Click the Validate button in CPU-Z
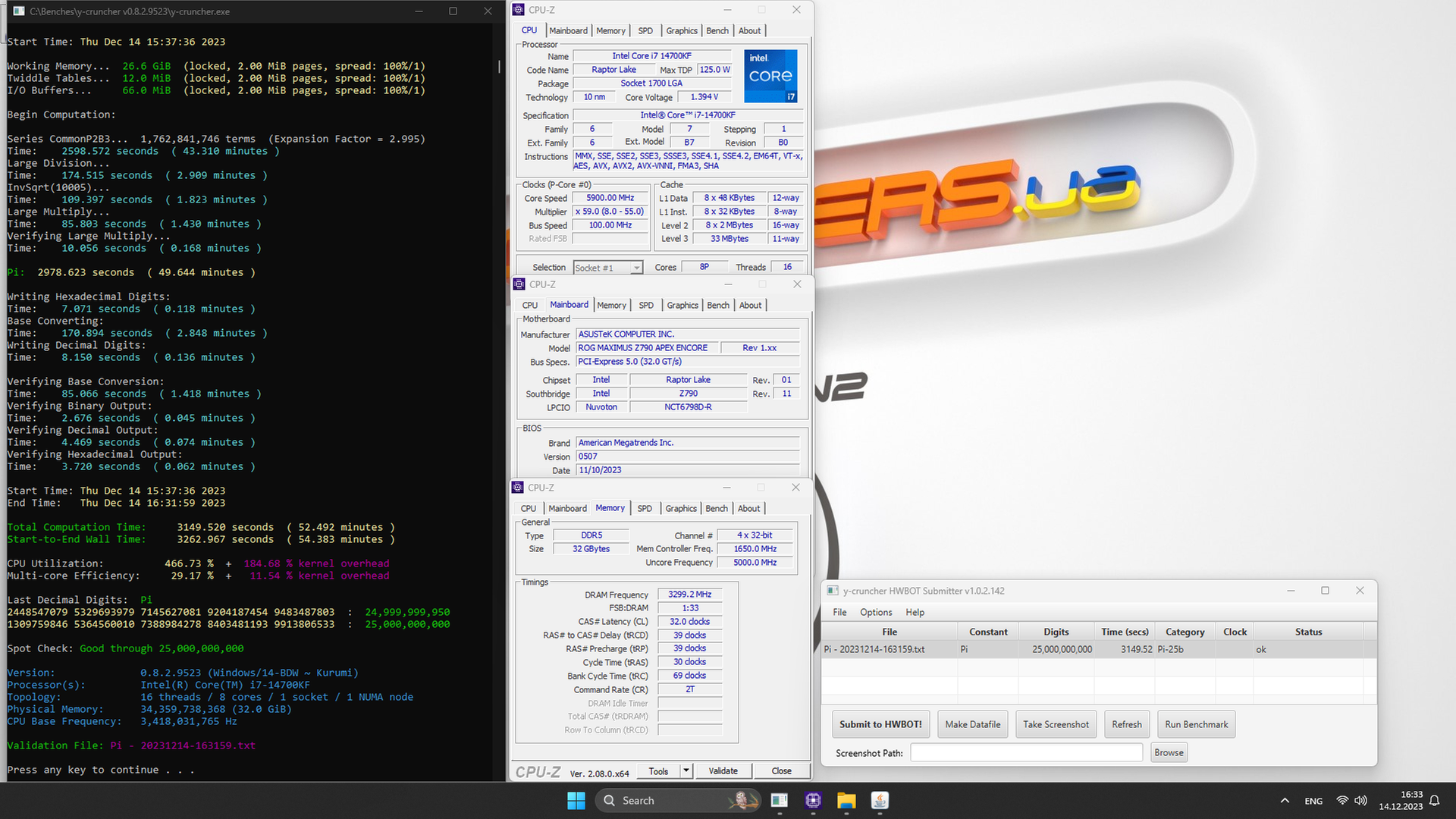 [723, 771]
